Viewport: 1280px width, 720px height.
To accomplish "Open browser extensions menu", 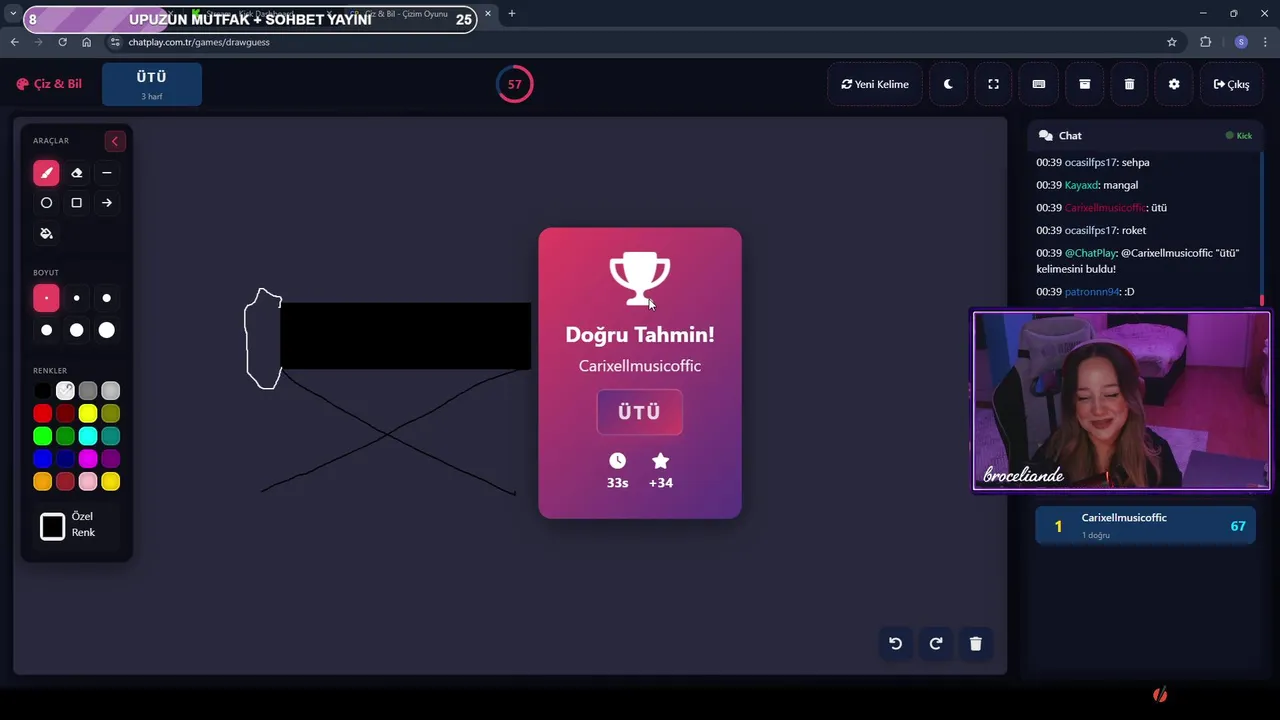I will [x=1205, y=42].
